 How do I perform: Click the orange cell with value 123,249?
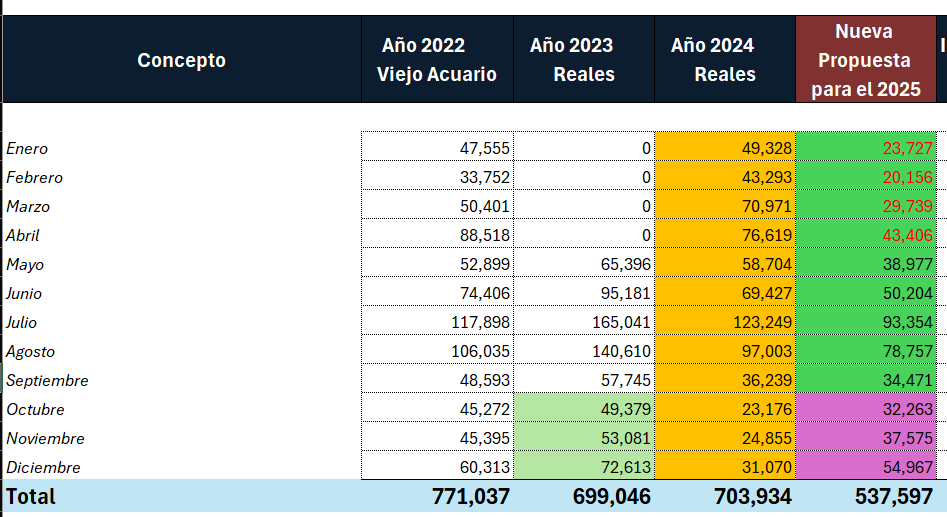coord(725,323)
